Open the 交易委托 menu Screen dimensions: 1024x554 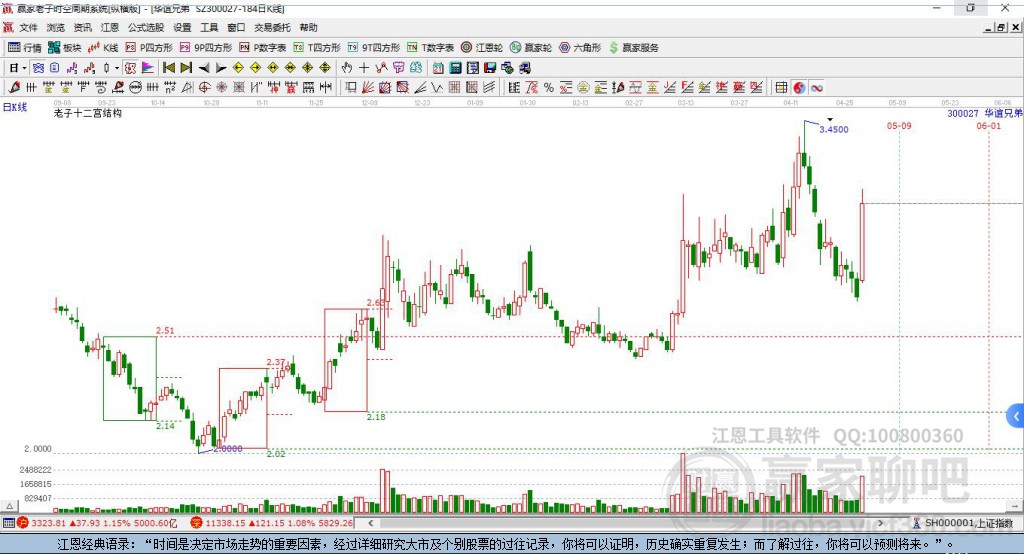272,27
